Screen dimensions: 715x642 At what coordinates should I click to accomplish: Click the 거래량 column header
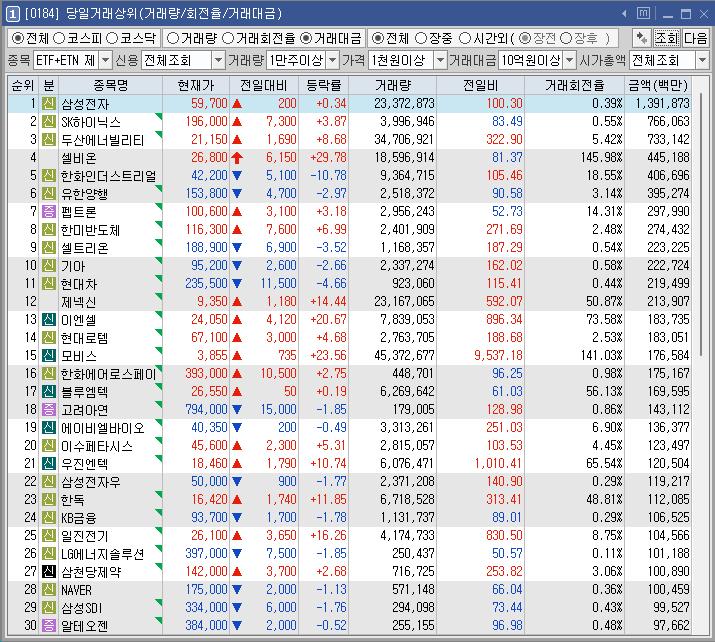(393, 85)
